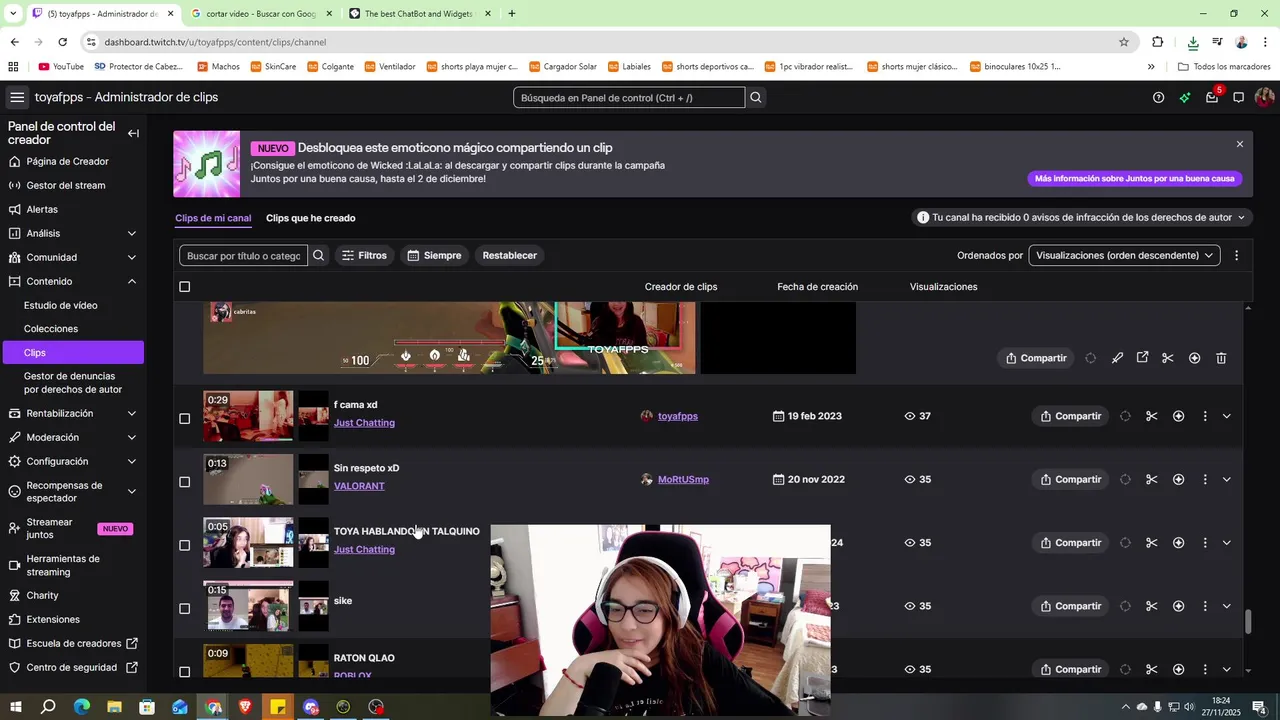The height and width of the screenshot is (720, 1280).
Task: Open the whispers chat bubble icon
Action: coord(1238,97)
